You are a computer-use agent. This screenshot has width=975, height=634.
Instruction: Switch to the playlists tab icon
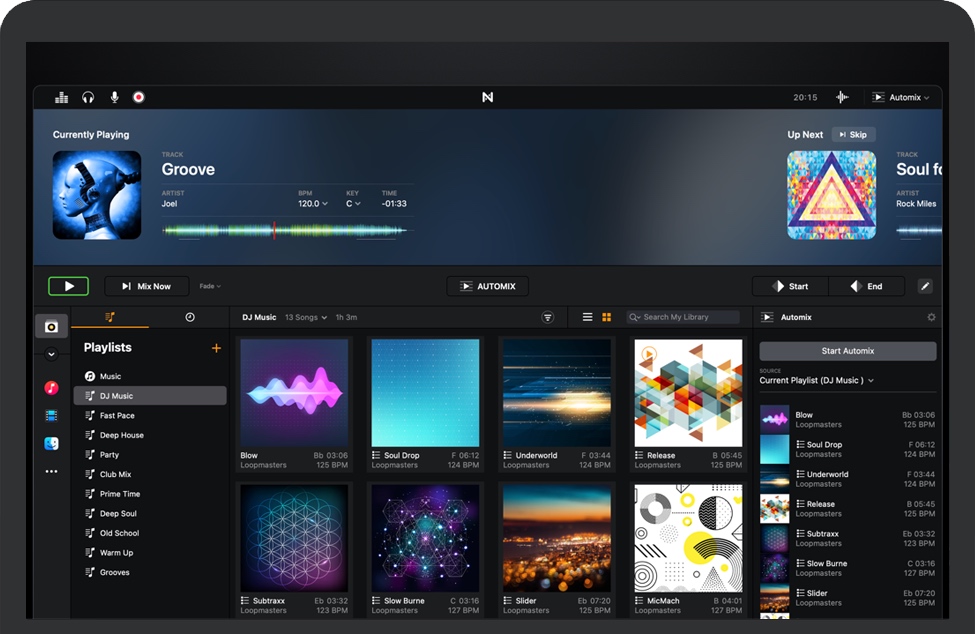click(110, 318)
